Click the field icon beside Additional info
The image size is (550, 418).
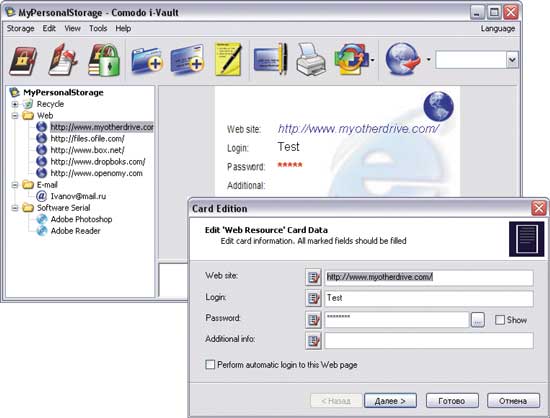313,341
